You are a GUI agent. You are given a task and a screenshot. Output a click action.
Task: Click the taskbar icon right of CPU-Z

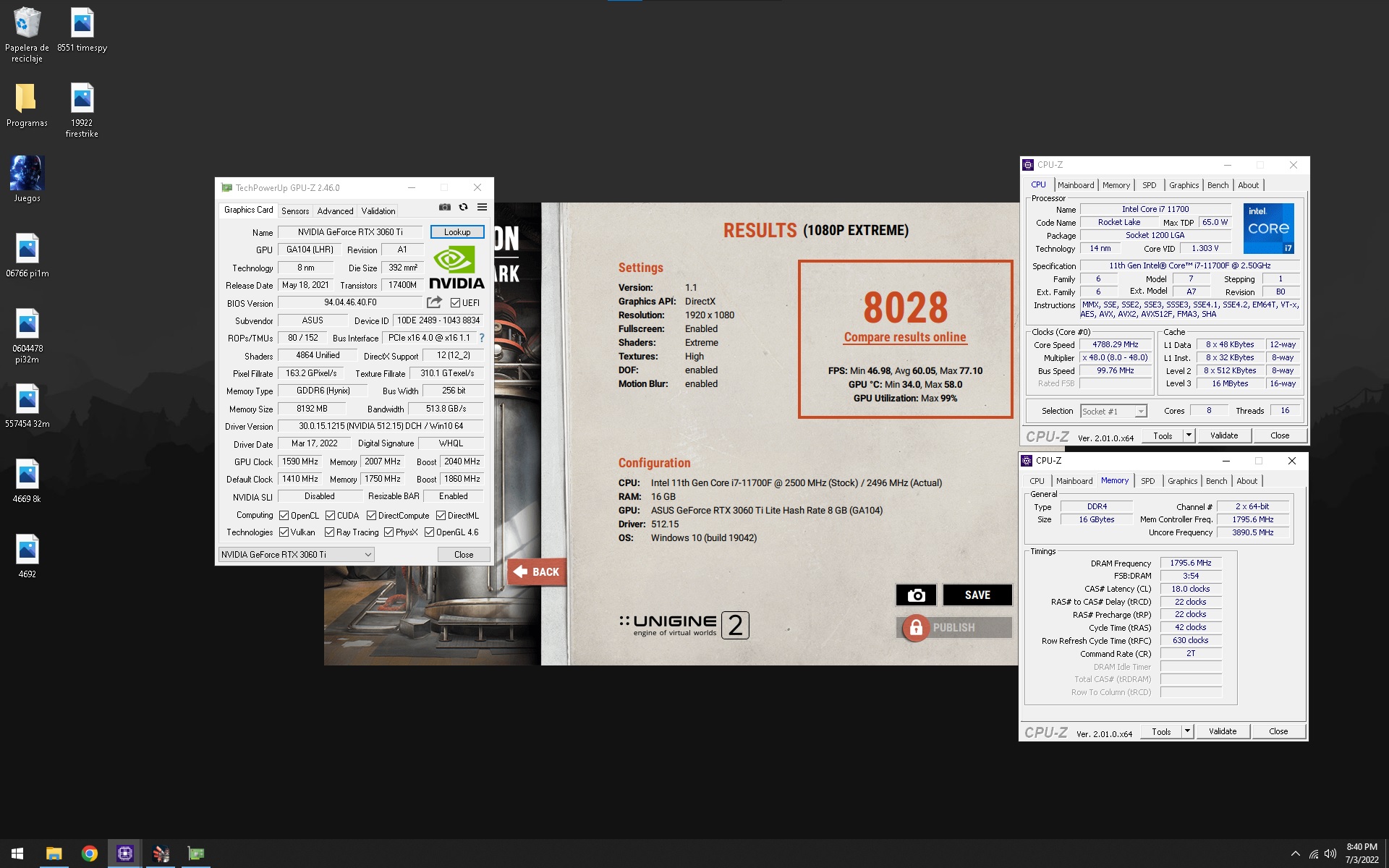160,854
